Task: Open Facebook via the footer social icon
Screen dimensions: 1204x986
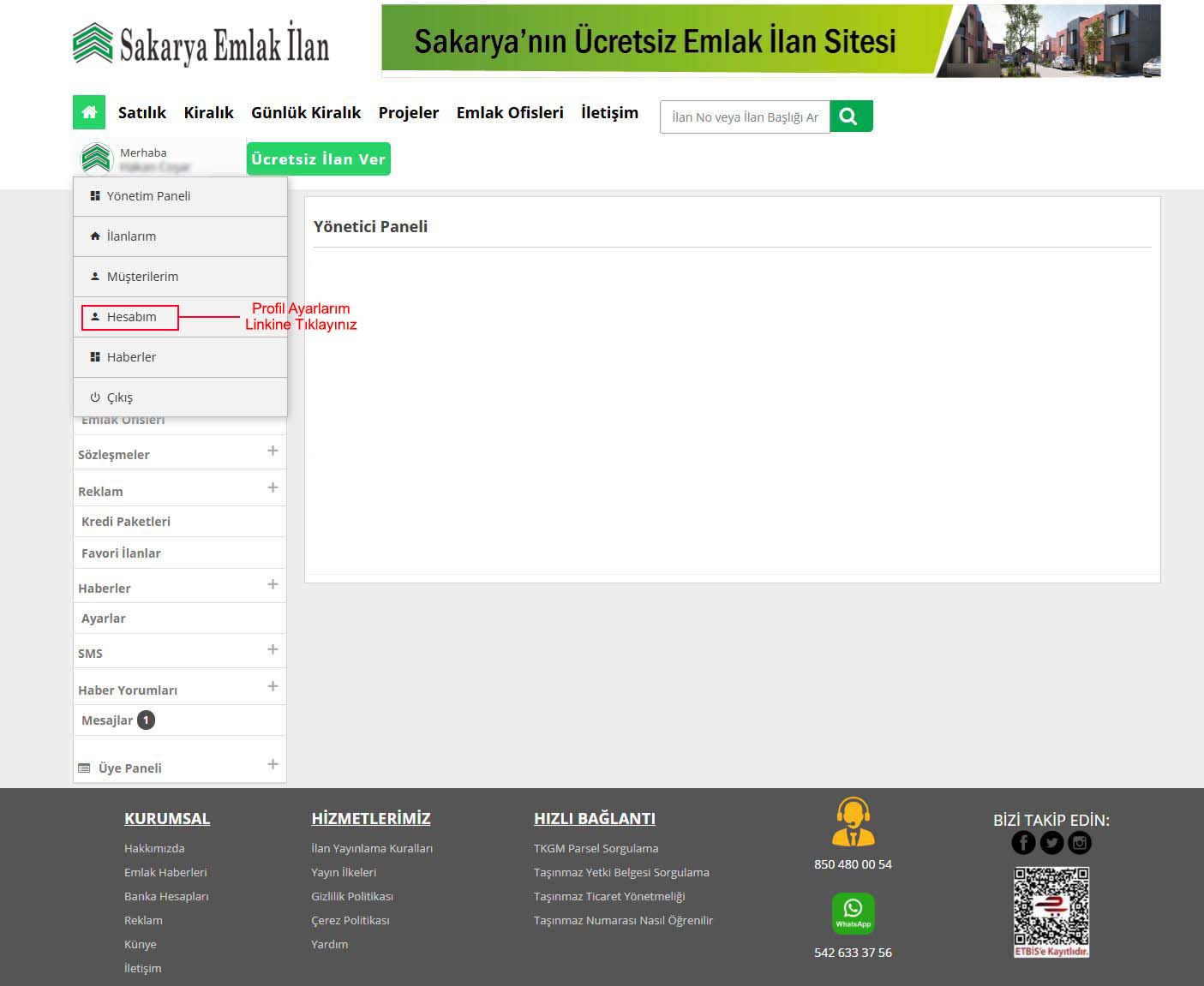Action: point(1023,842)
